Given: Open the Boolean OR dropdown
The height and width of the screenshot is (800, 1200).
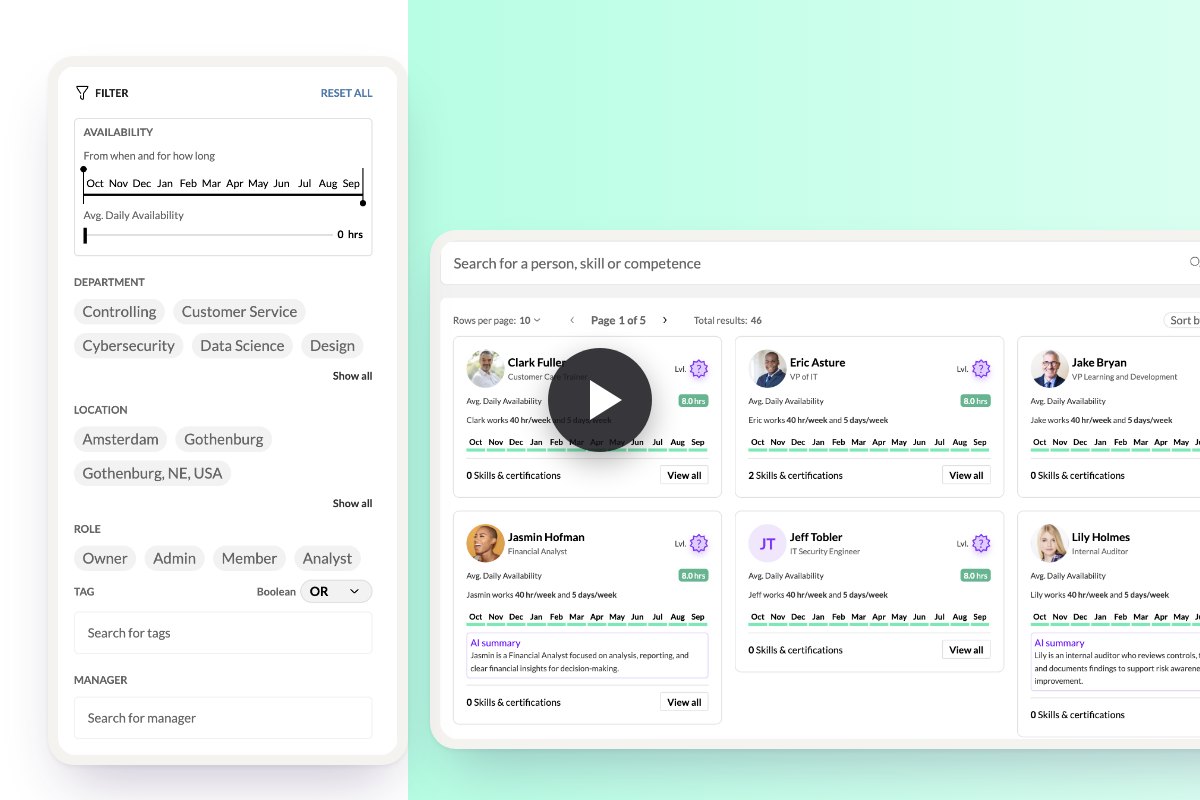Looking at the screenshot, I should pyautogui.click(x=335, y=592).
